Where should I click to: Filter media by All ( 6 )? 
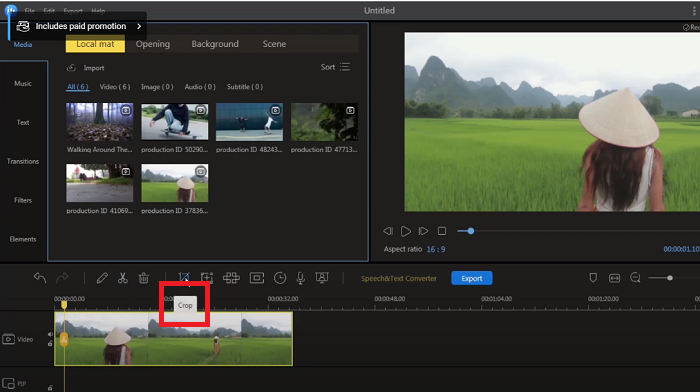[x=78, y=87]
